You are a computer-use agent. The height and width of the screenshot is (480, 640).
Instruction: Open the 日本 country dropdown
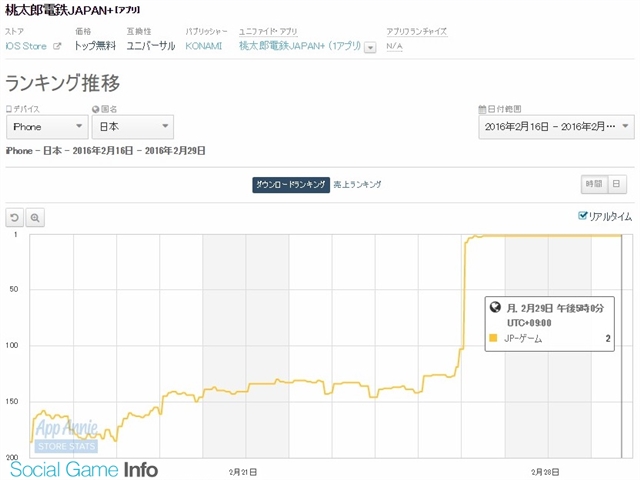[x=133, y=127]
